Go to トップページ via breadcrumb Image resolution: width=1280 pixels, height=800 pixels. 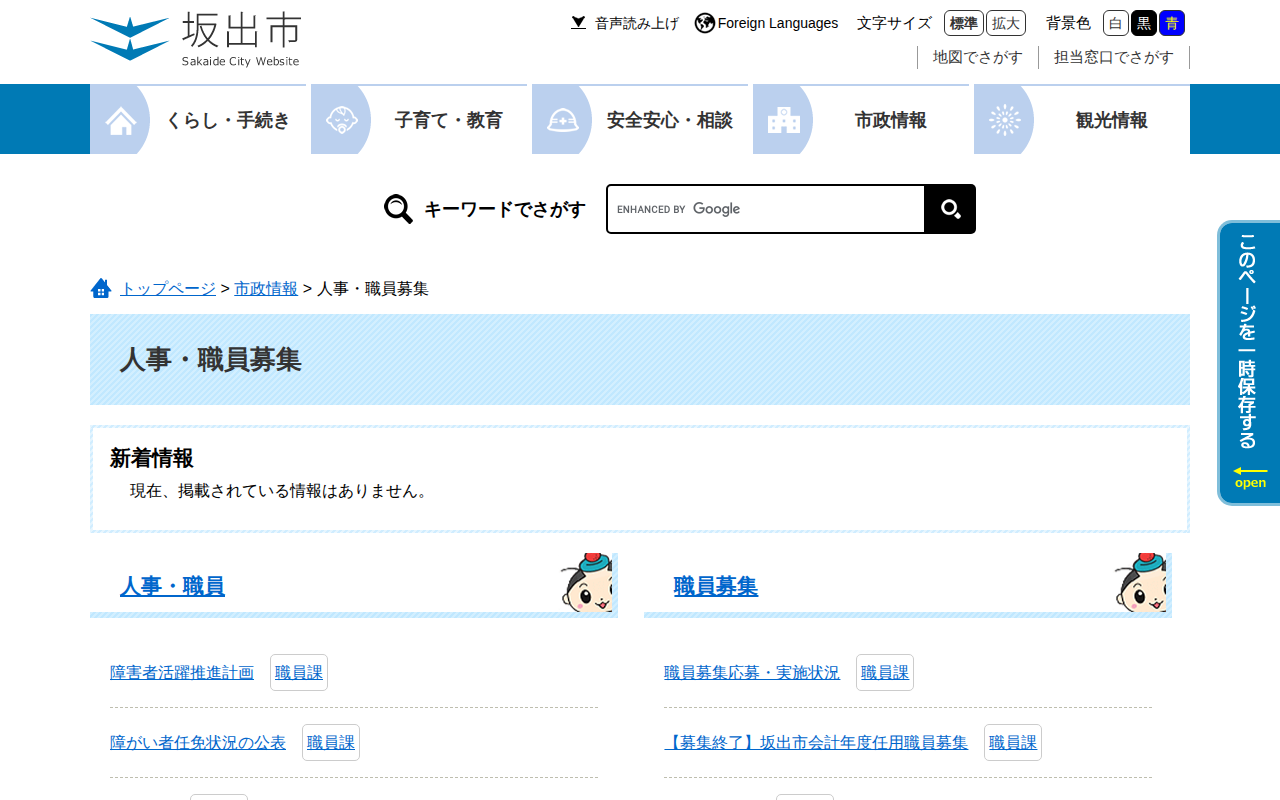coord(168,288)
